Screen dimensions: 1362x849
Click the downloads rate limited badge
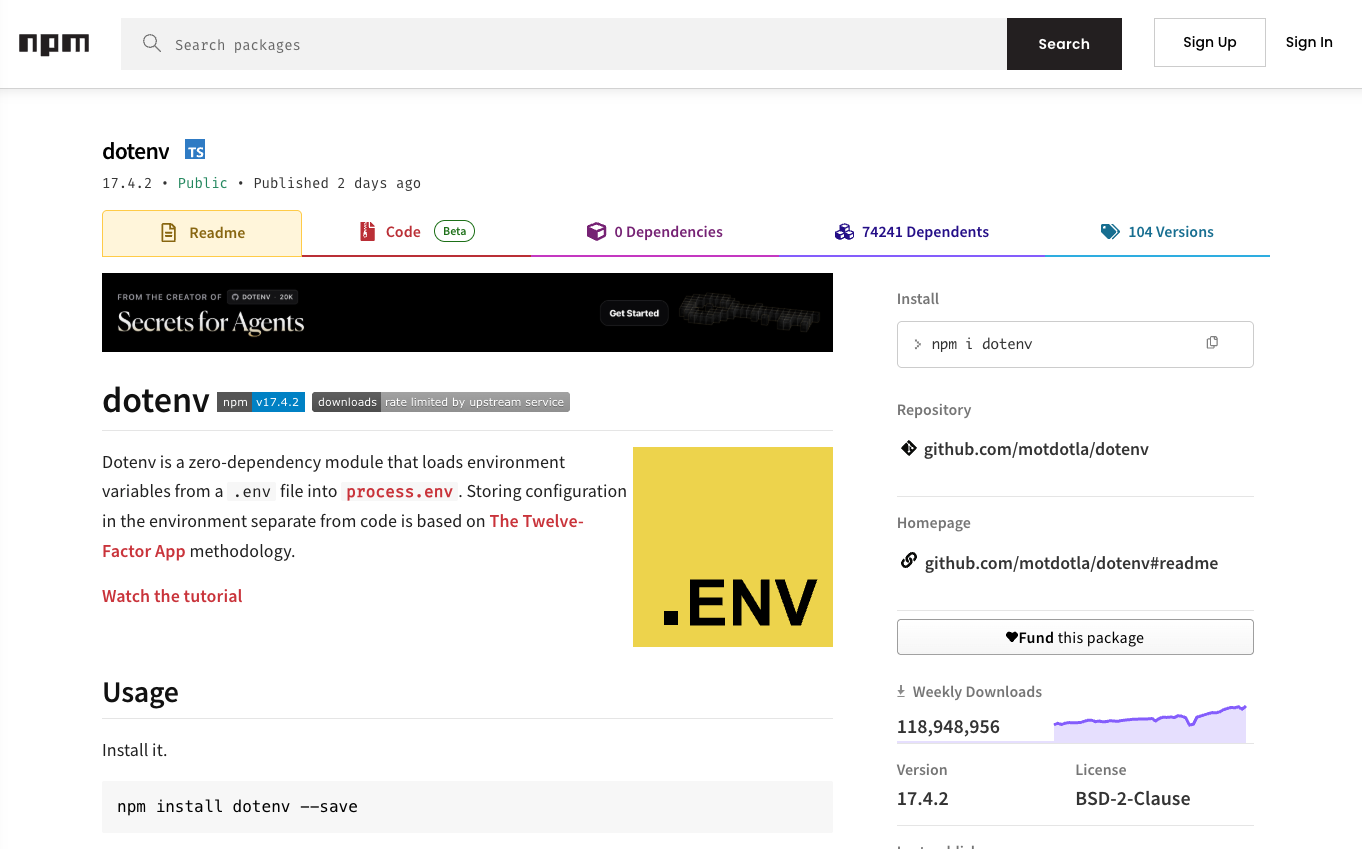pyautogui.click(x=441, y=402)
